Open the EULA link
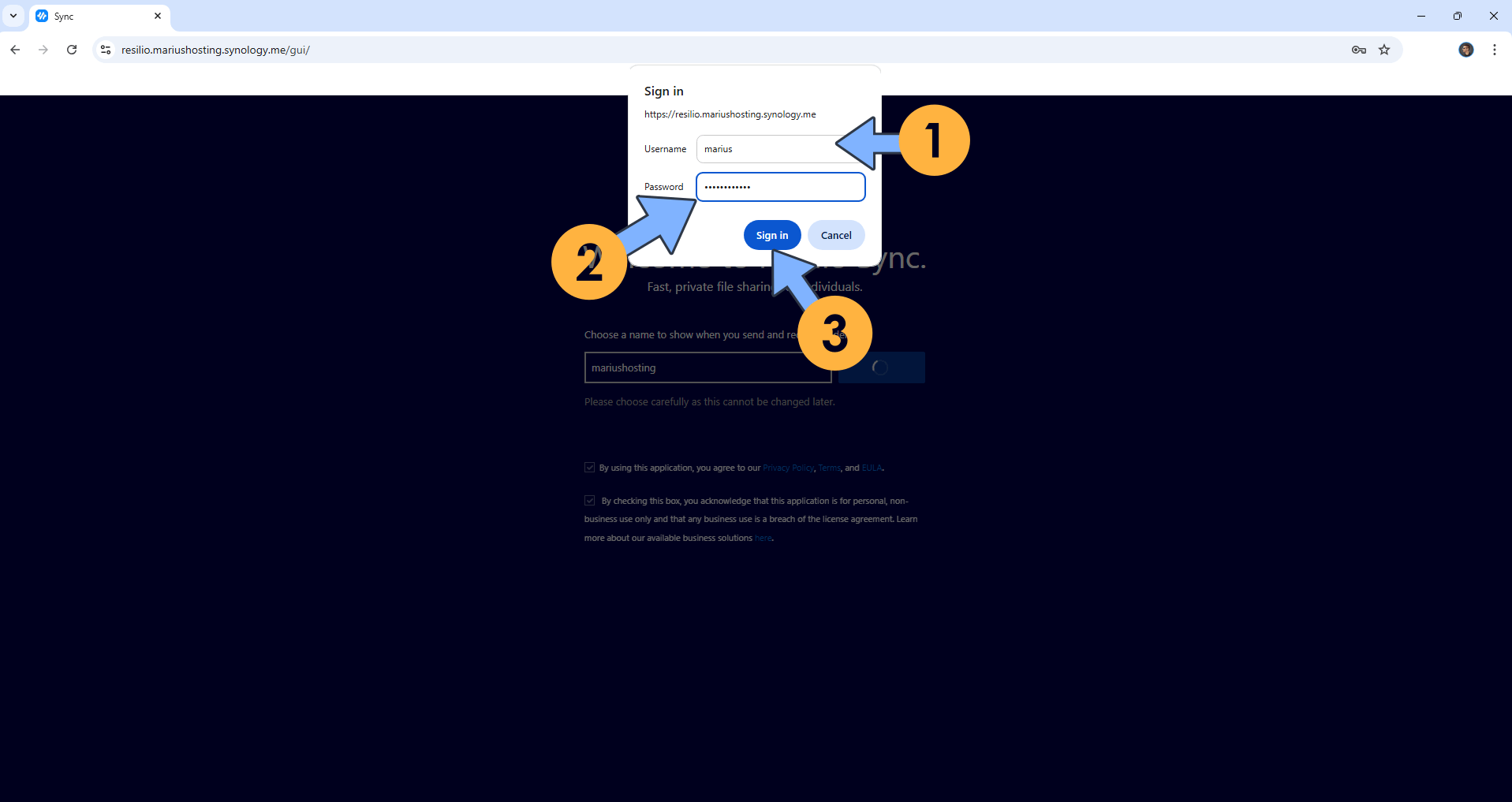 (872, 468)
